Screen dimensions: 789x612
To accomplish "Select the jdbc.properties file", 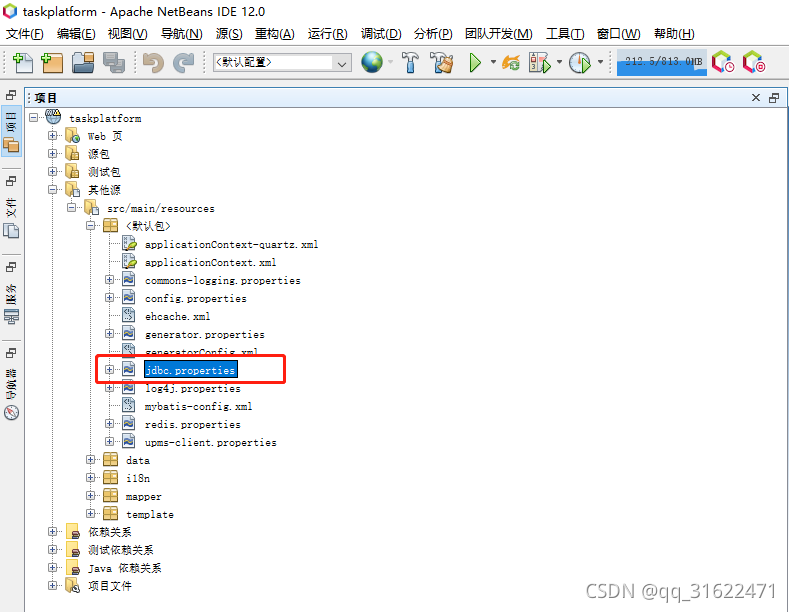I will click(190, 370).
